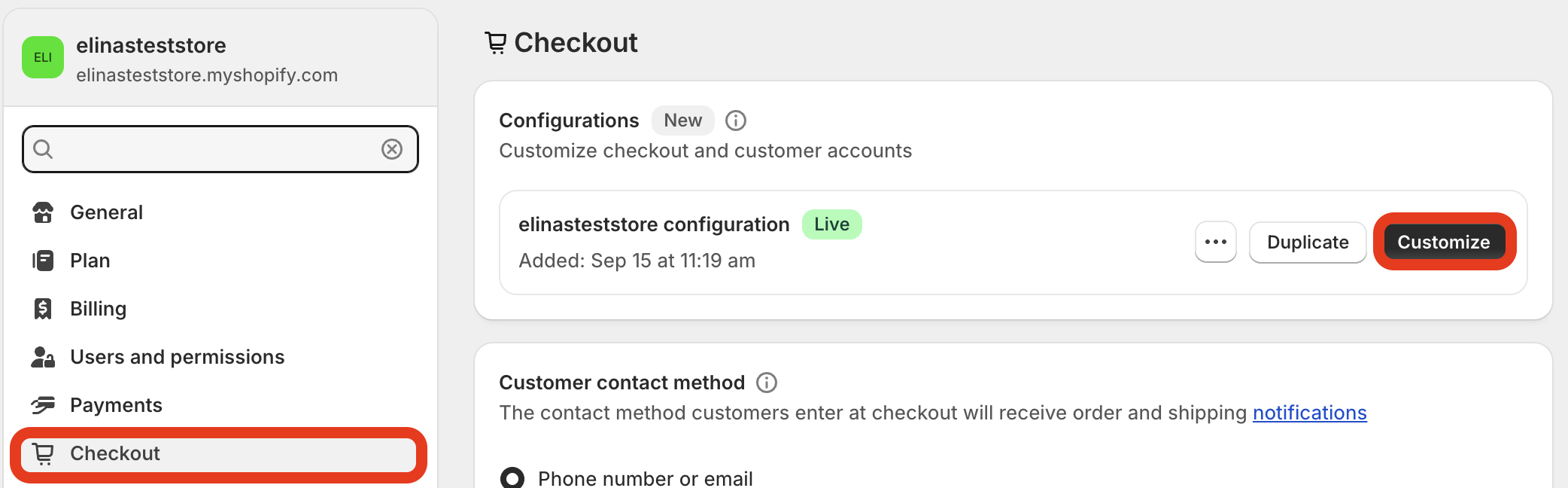The image size is (1568, 488).
Task: Open Users and permissions settings
Action: [177, 357]
